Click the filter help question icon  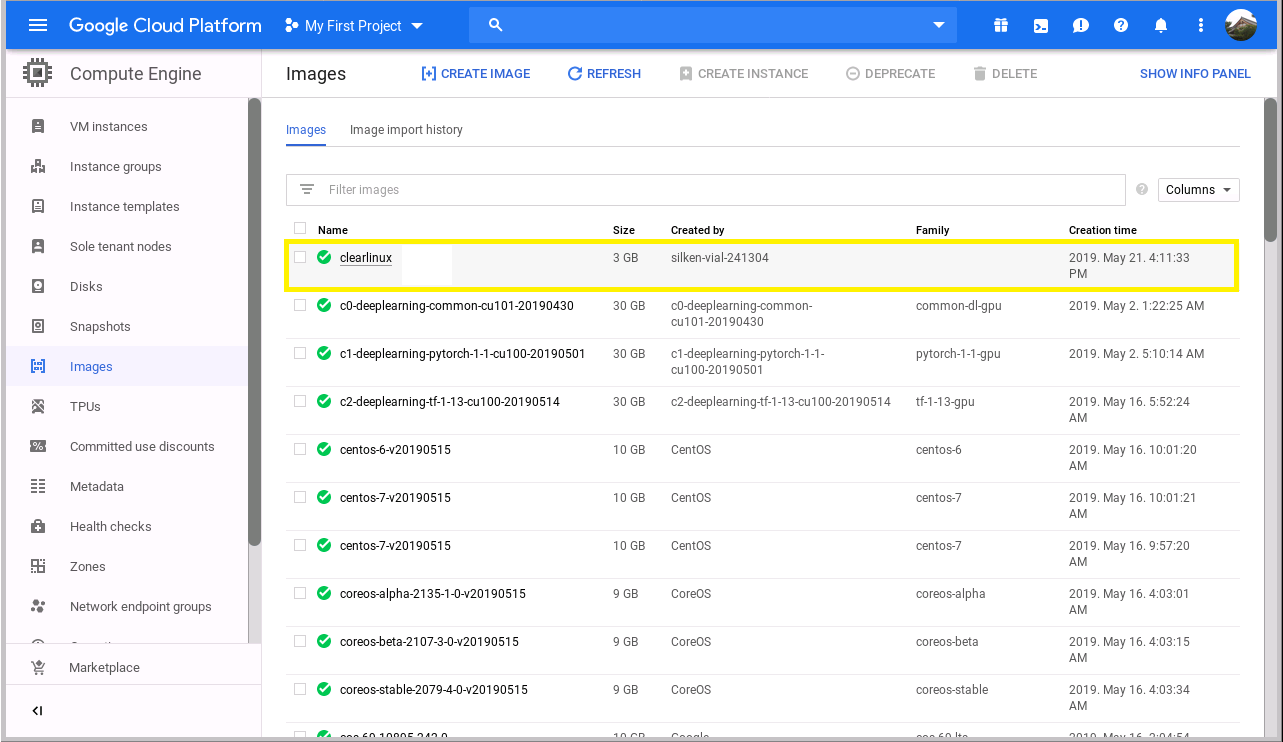pos(1142,189)
